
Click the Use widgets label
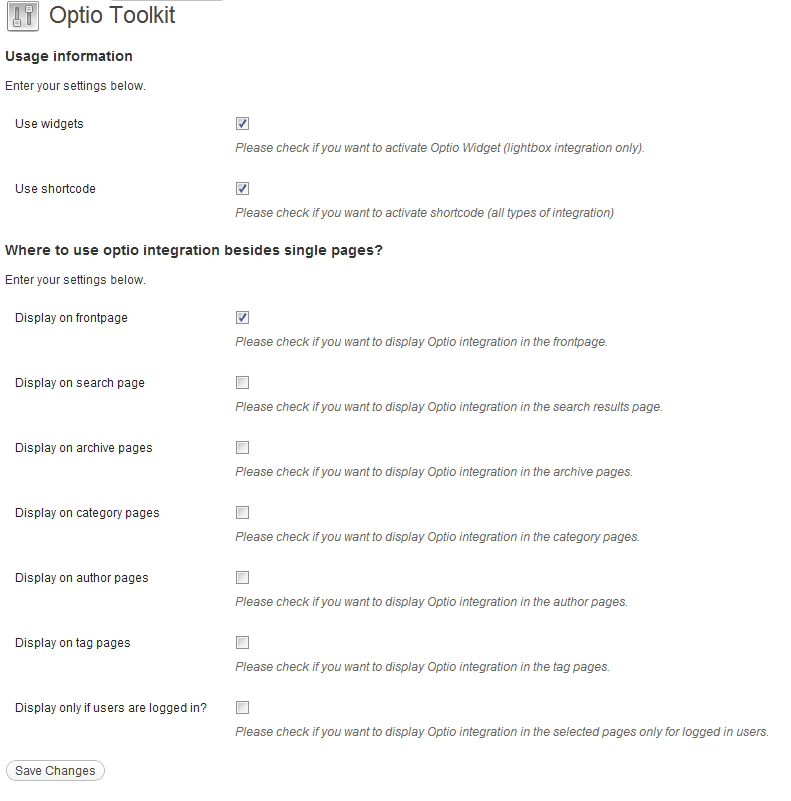[x=49, y=124]
